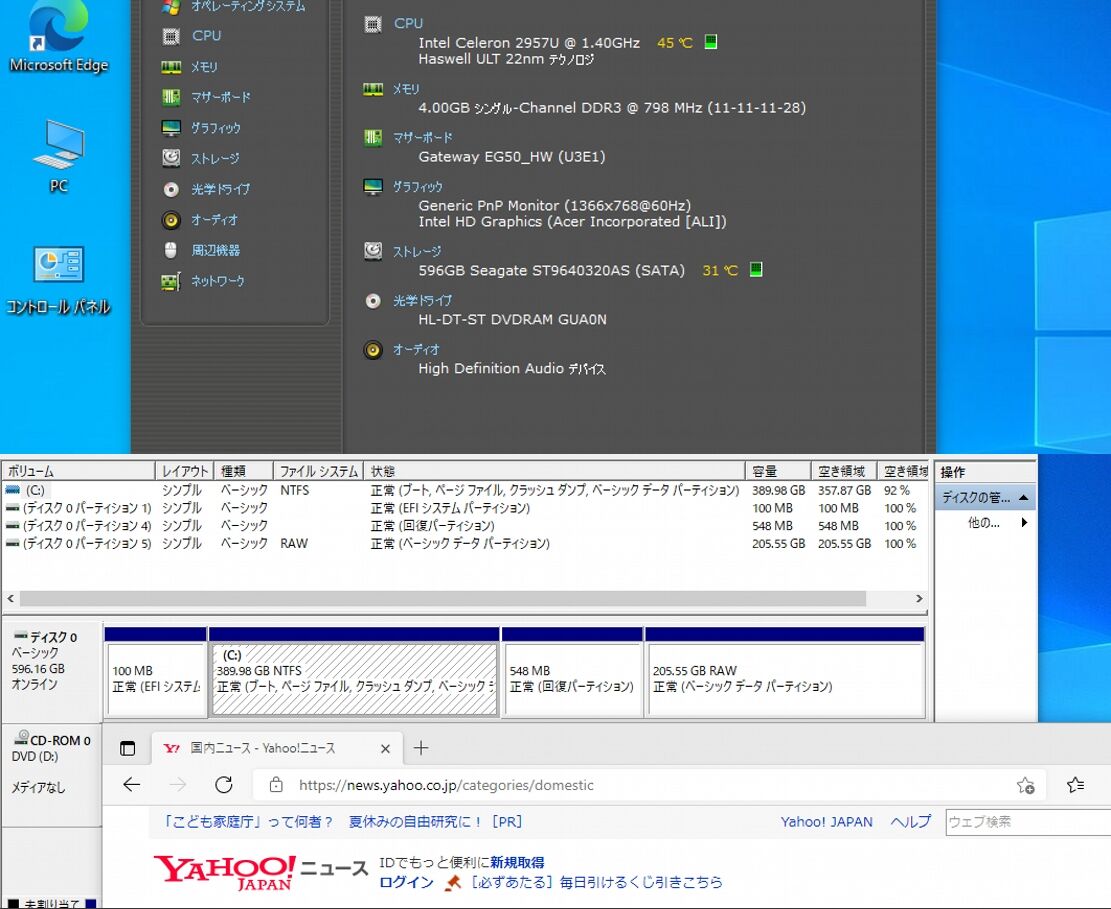This screenshot has height=909, width=1111.
Task: Open the ストレージ heading in summary pane
Action: pos(417,252)
